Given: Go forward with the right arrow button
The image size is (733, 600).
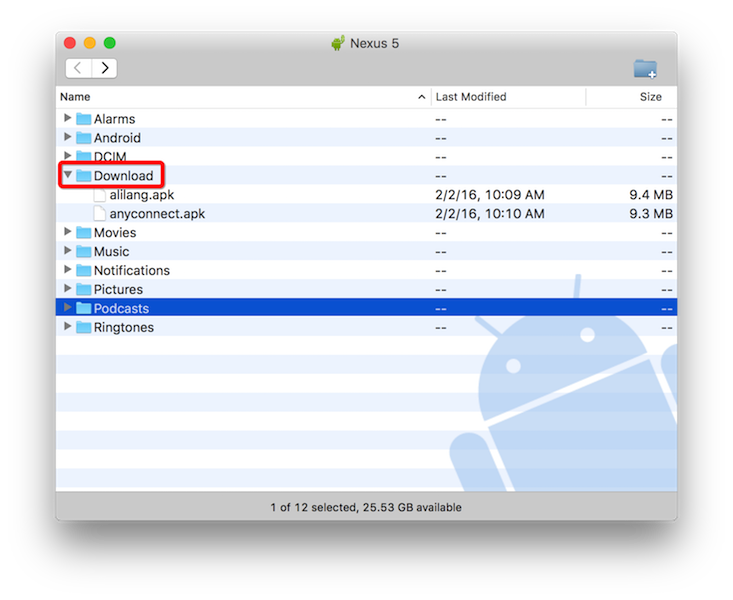Looking at the screenshot, I should [x=105, y=69].
